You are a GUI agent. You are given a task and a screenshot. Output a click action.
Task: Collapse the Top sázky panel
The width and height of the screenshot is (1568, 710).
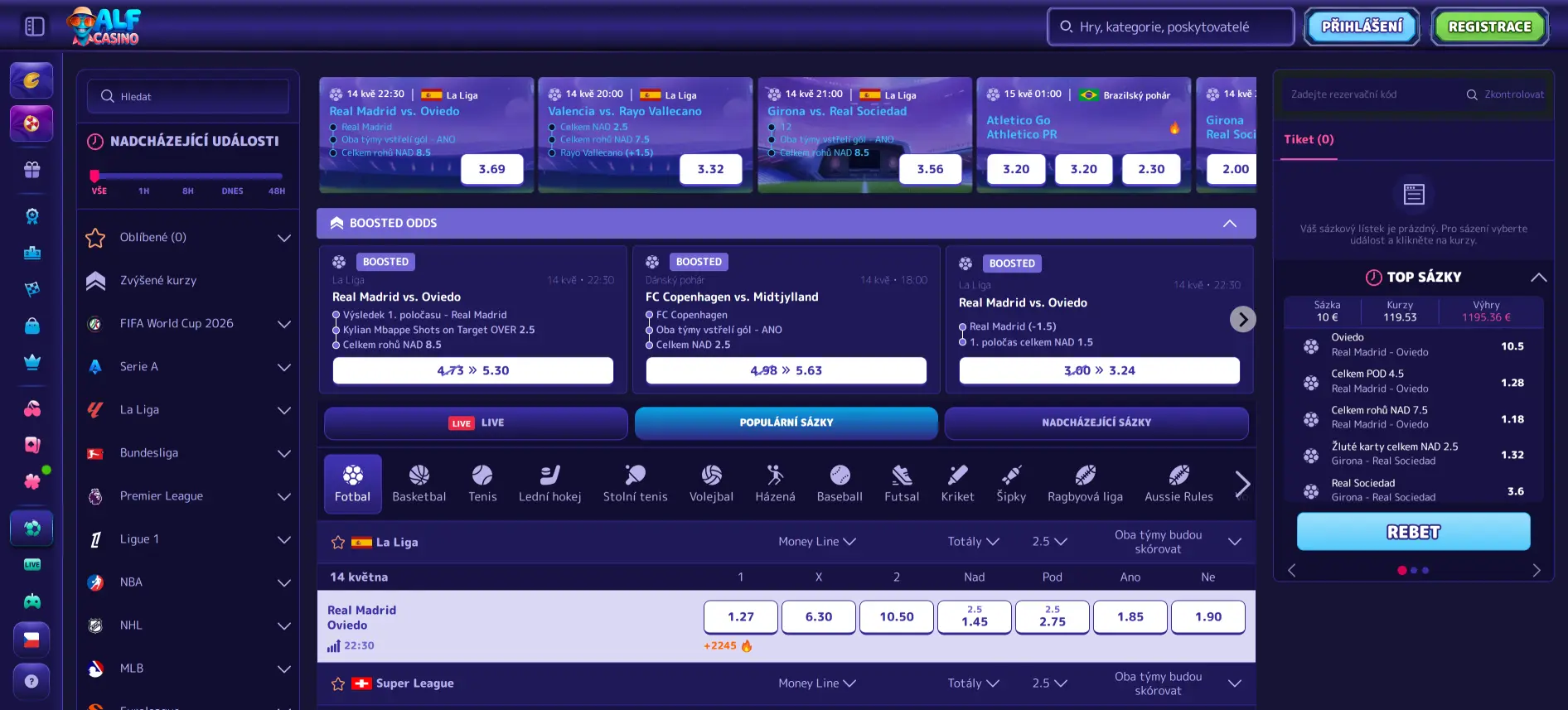(x=1539, y=278)
